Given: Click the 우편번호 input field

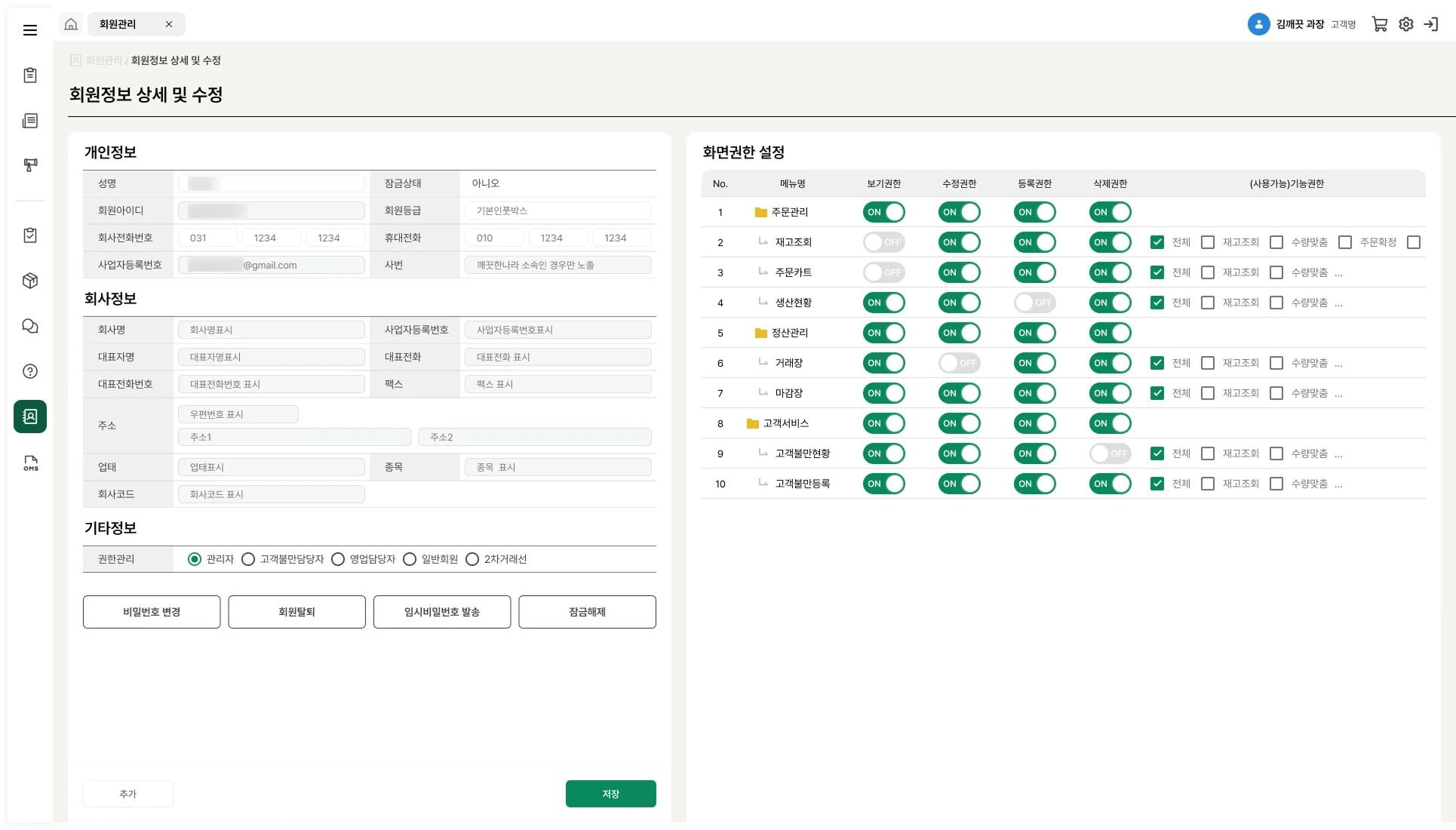Looking at the screenshot, I should tap(238, 414).
